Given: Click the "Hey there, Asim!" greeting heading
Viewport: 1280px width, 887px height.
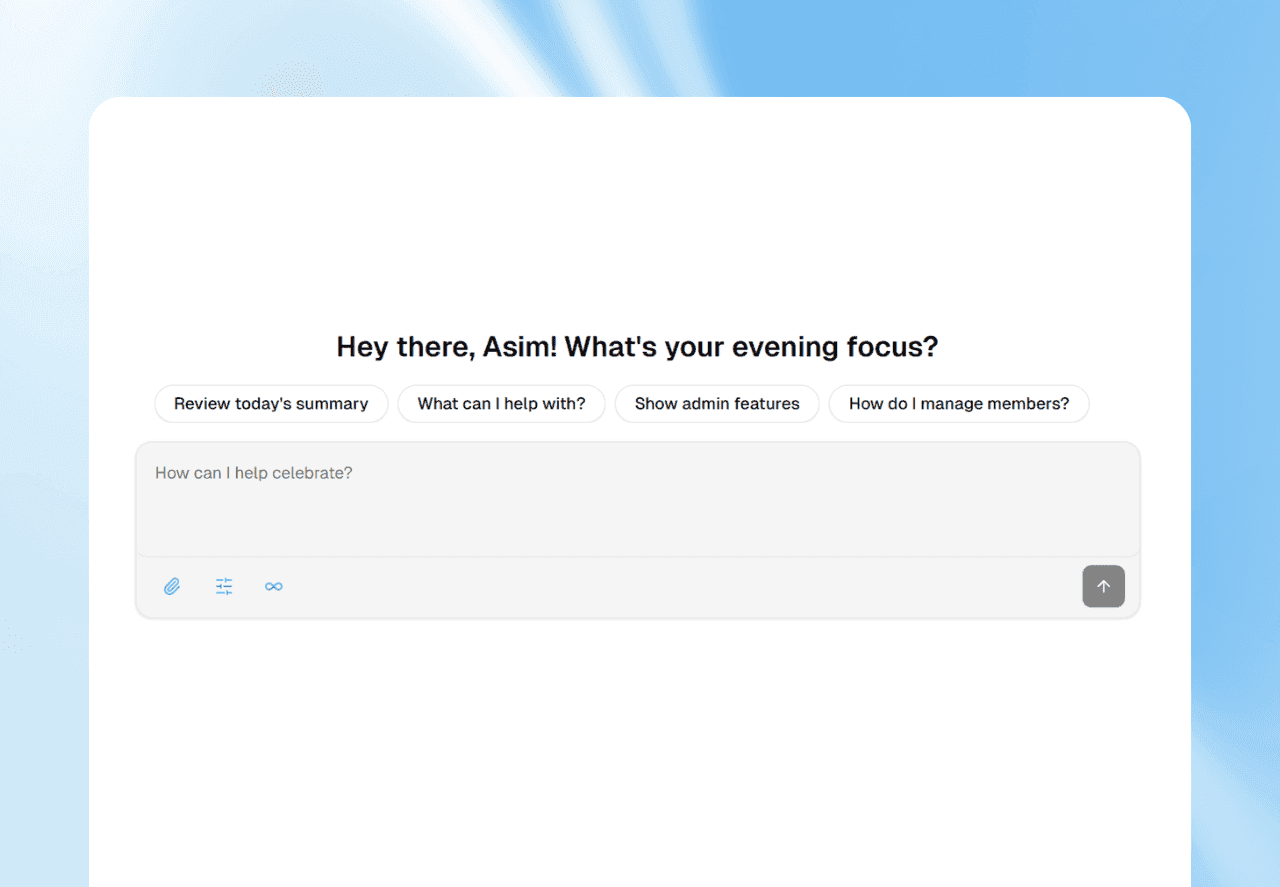Looking at the screenshot, I should [637, 347].
